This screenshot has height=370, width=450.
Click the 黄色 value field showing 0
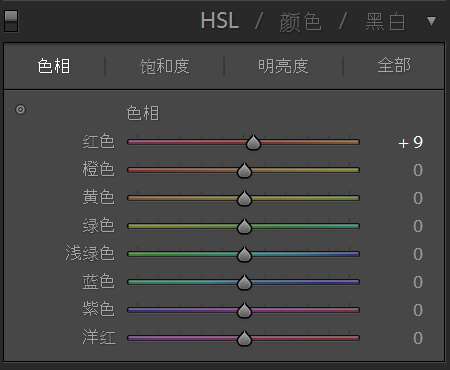(418, 198)
